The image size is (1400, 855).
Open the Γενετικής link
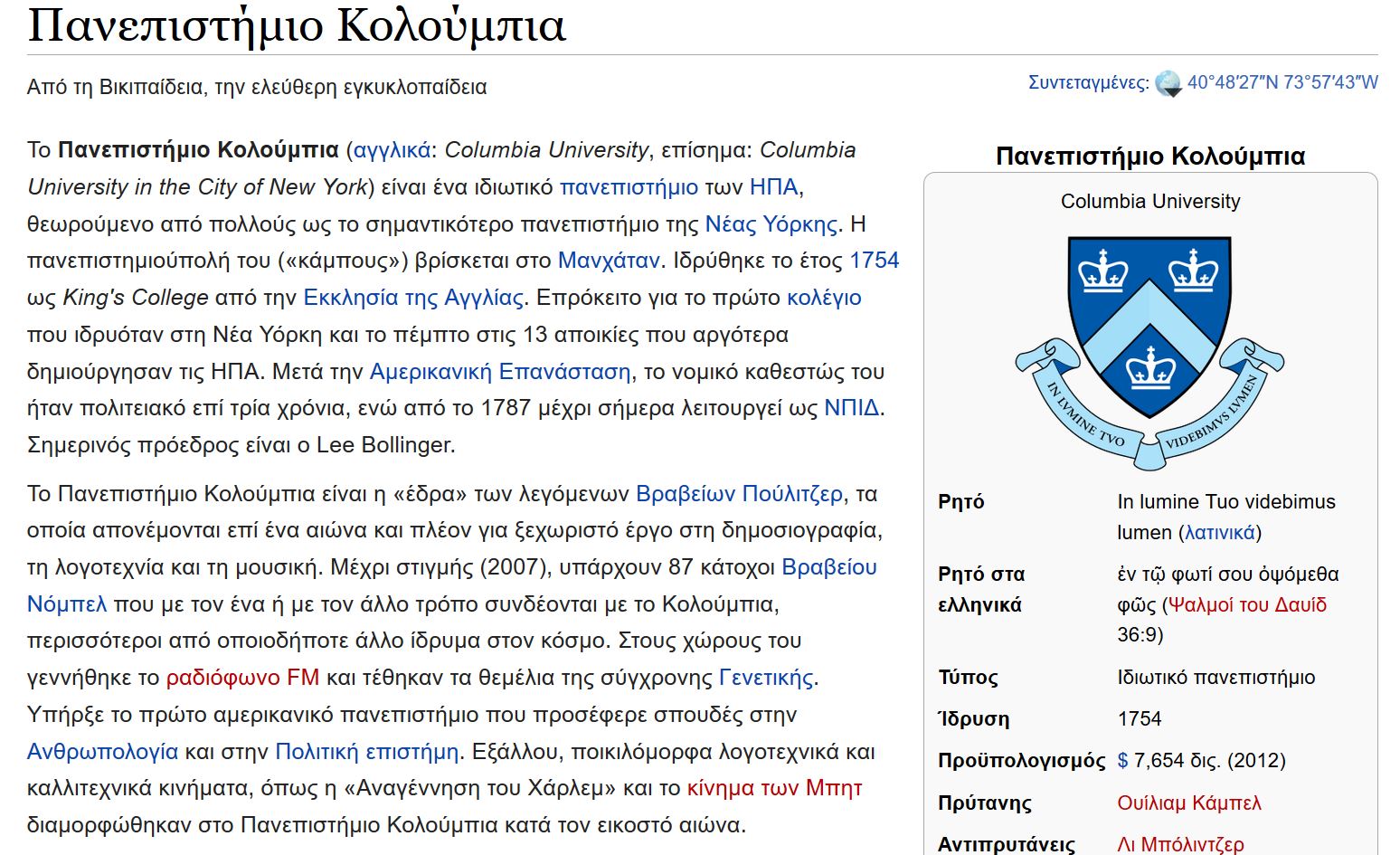(x=766, y=678)
